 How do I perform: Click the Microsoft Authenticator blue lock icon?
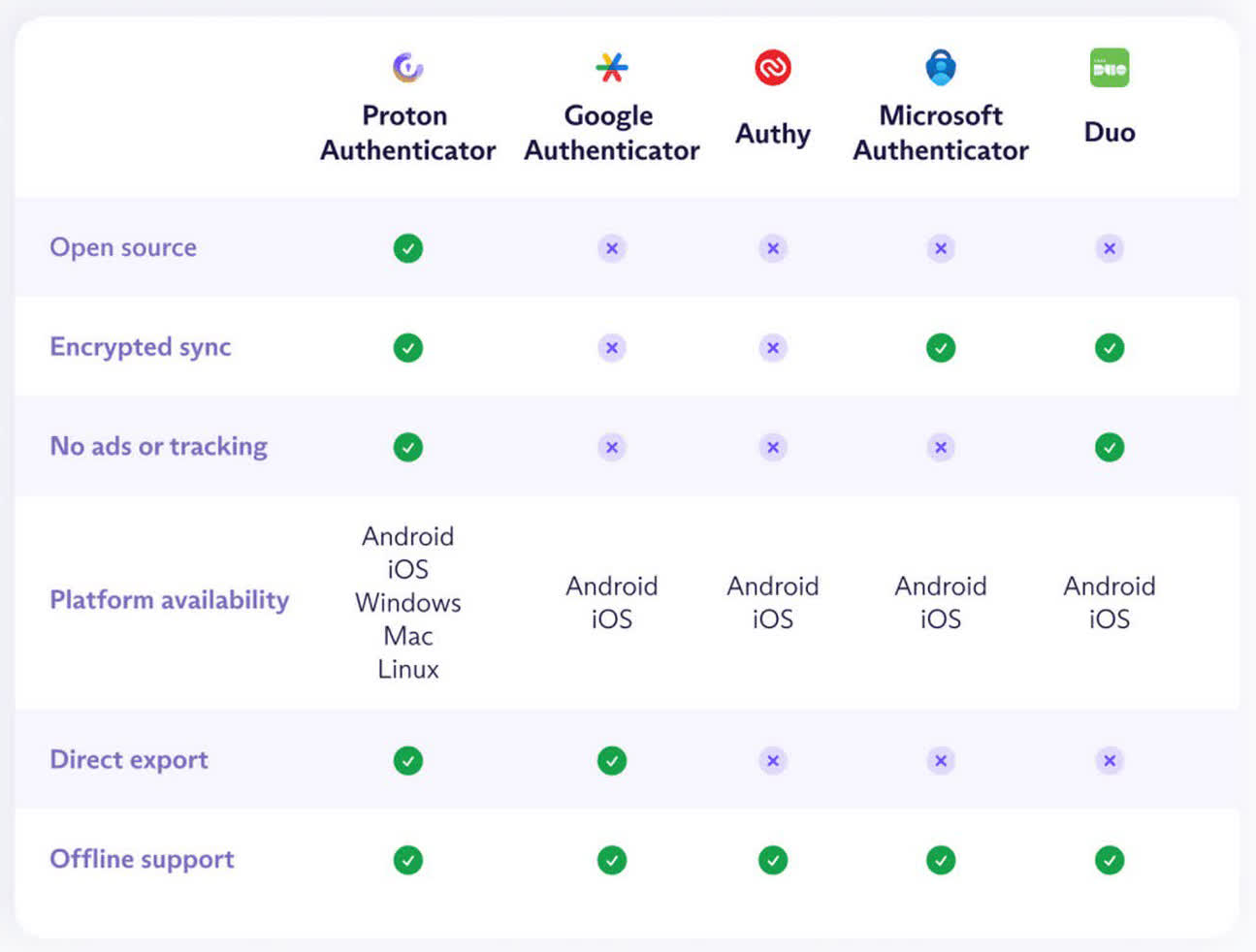pyautogui.click(x=941, y=67)
